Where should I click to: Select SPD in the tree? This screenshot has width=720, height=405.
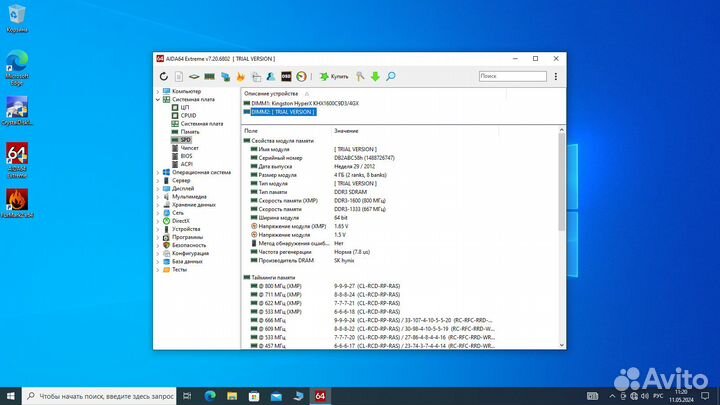click(x=185, y=140)
